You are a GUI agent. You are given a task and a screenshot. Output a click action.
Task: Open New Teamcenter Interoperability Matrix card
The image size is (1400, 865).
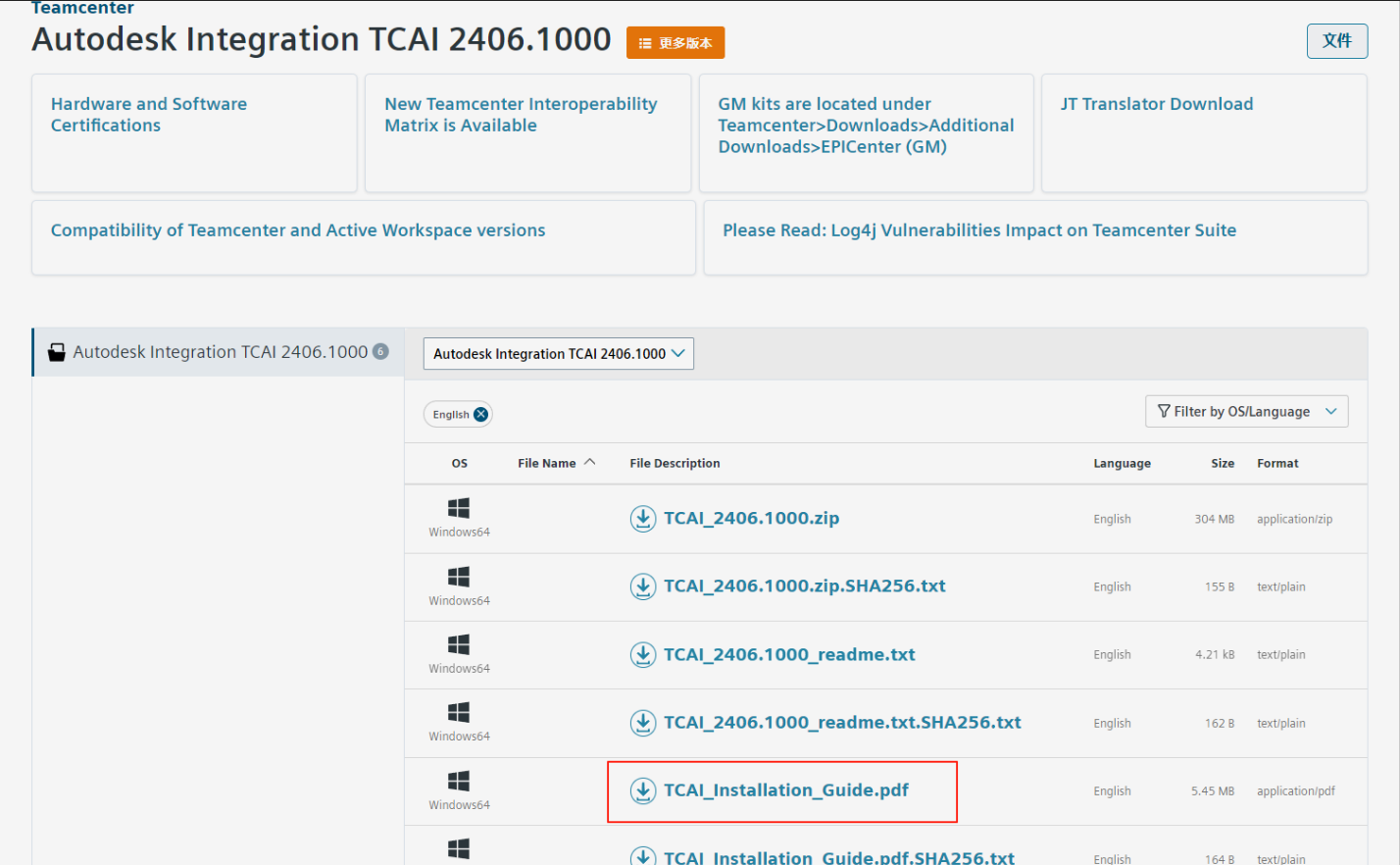[527, 133]
